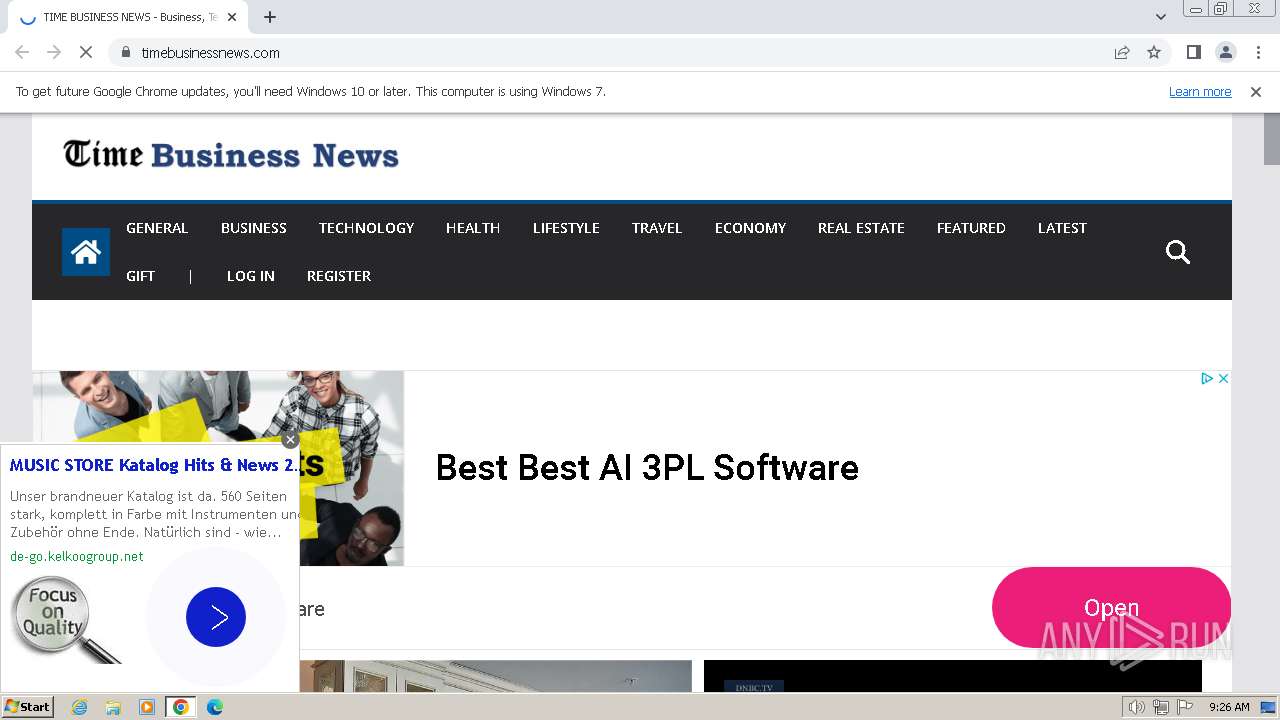Expand the tab search dropdown arrow
Screen dimensions: 1280x720
pos(1161,17)
